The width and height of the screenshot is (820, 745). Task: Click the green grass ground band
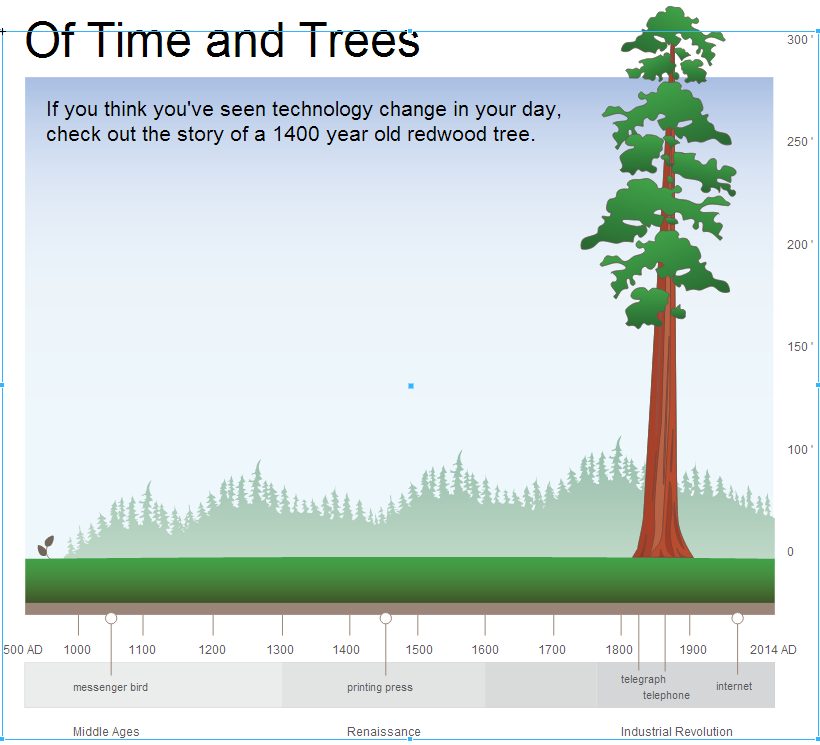point(400,580)
